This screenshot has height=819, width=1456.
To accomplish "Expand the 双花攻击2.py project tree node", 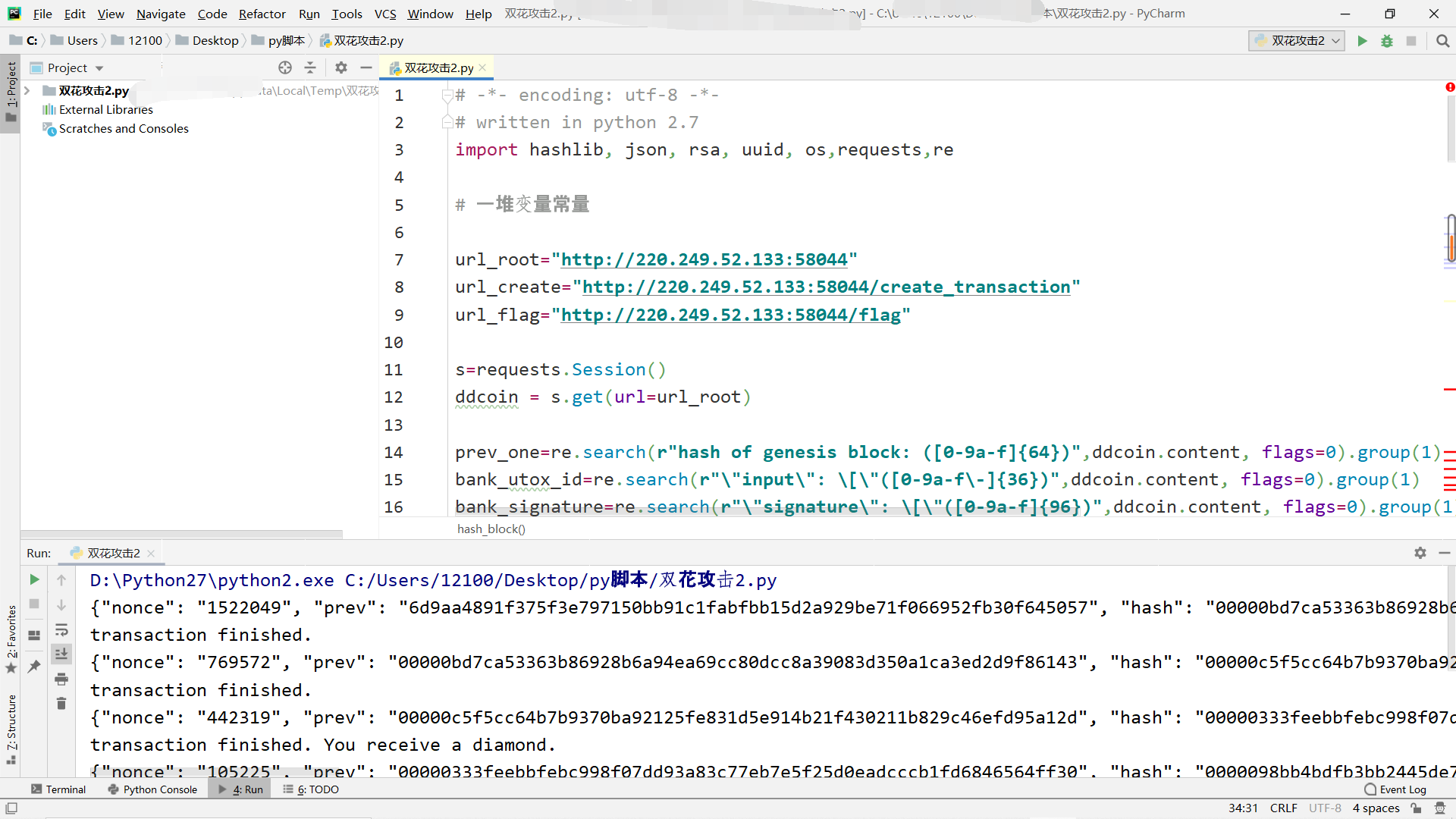I will pyautogui.click(x=27, y=90).
